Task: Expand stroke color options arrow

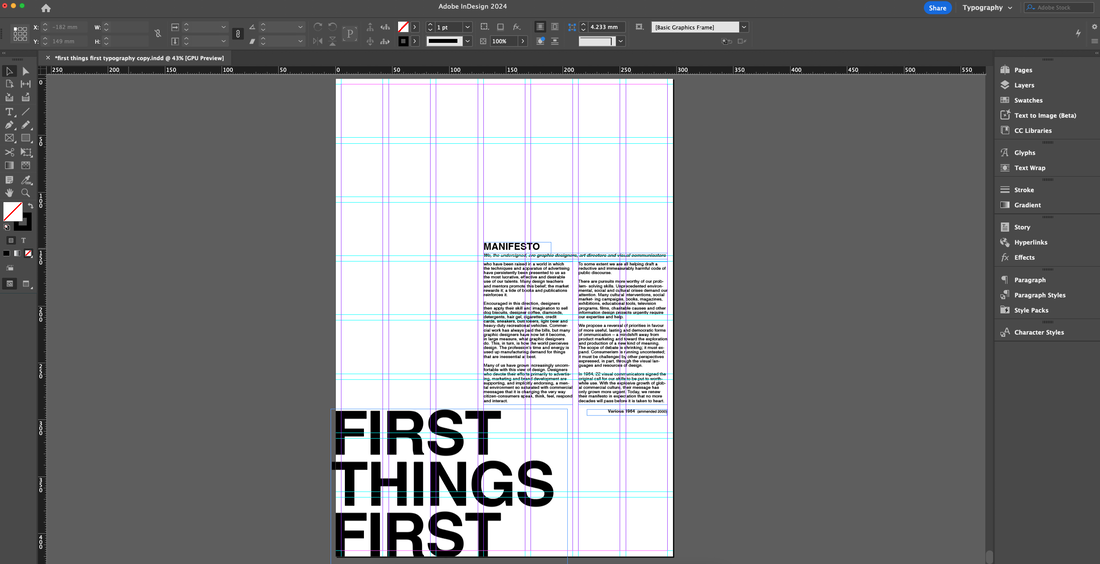Action: (415, 41)
